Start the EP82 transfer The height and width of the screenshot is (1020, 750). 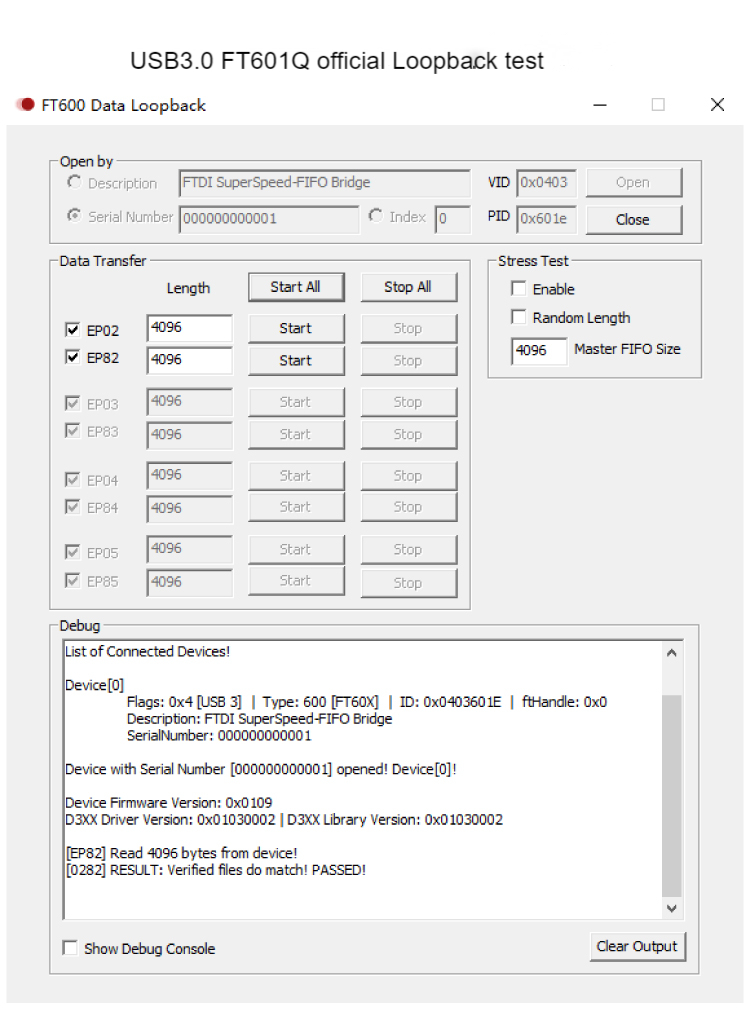[296, 360]
